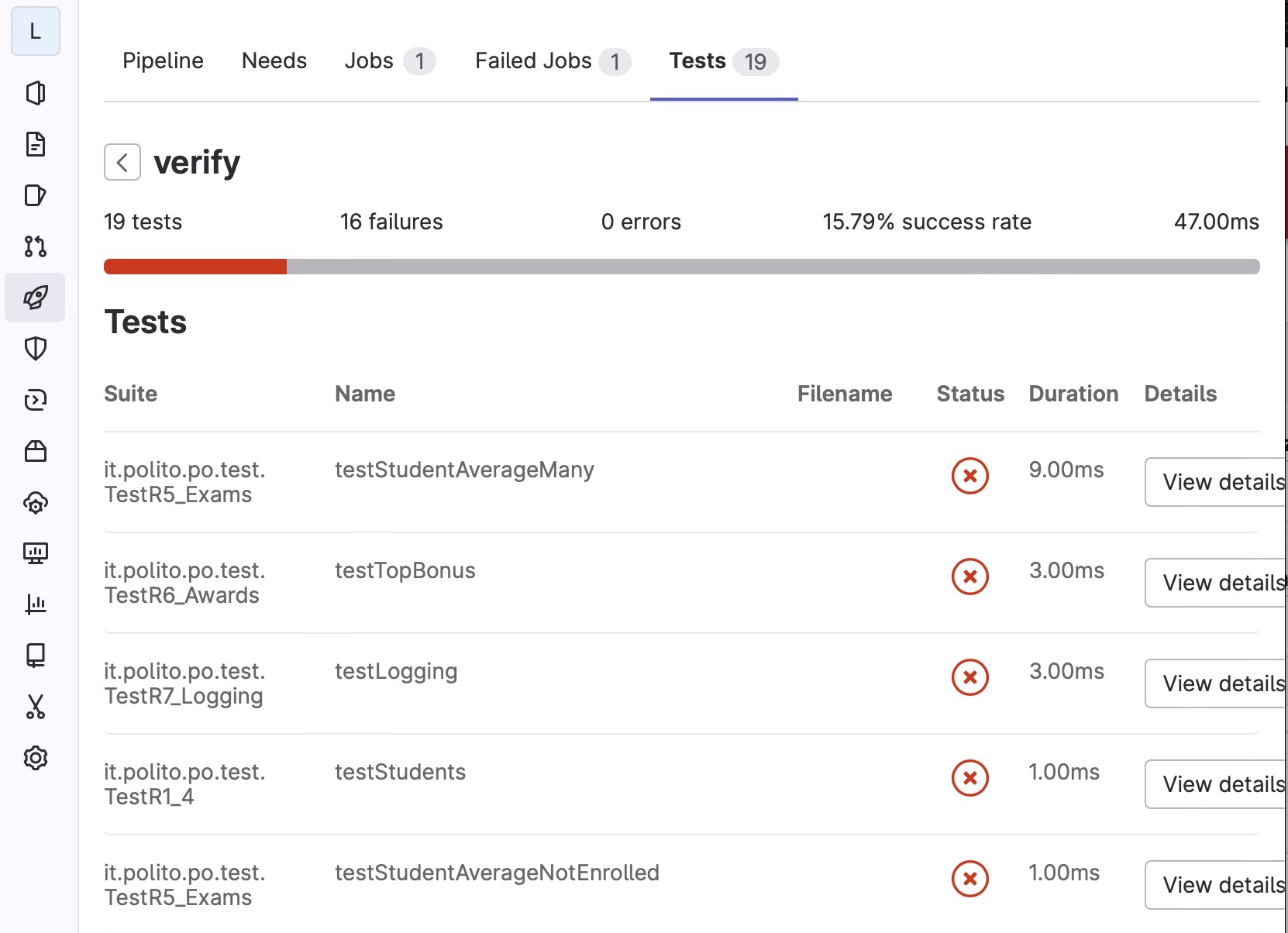Switch to the Pipeline tab

163,60
